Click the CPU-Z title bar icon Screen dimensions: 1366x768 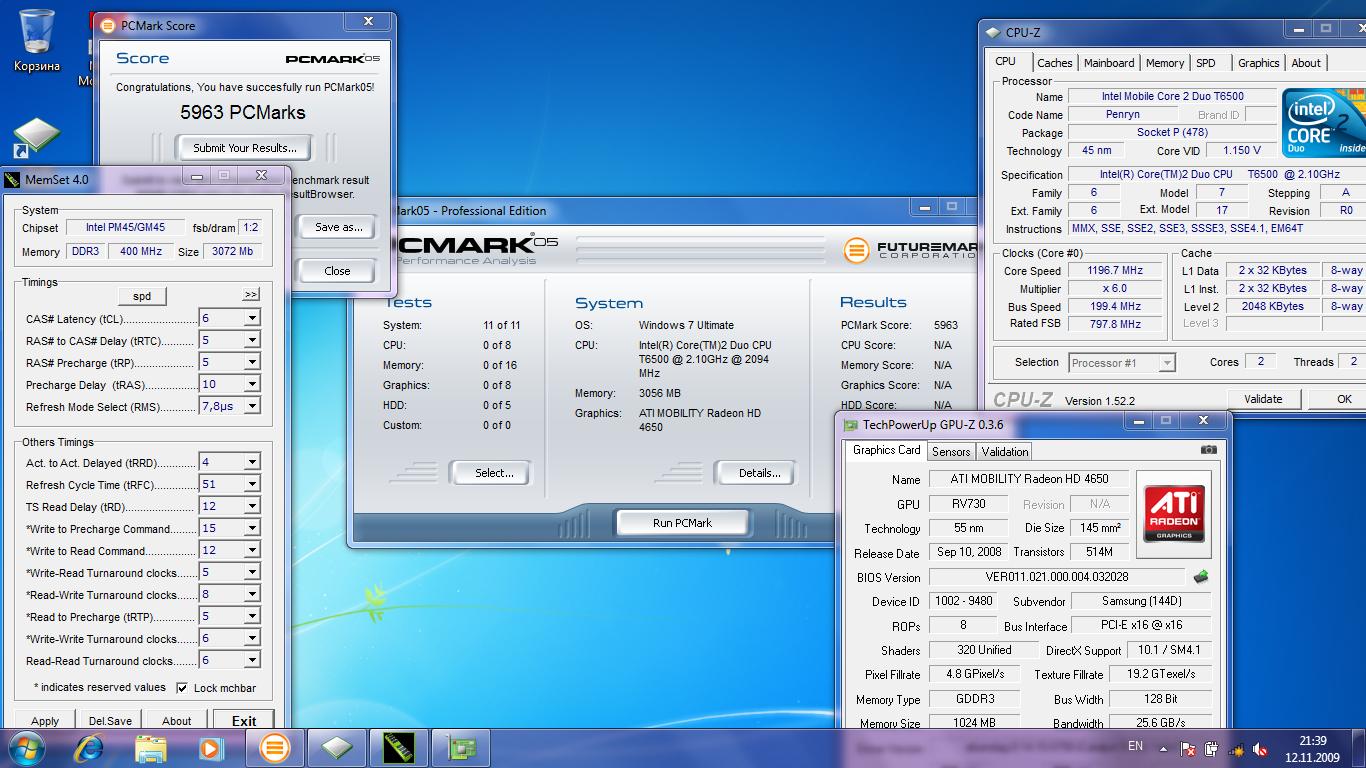pos(993,33)
